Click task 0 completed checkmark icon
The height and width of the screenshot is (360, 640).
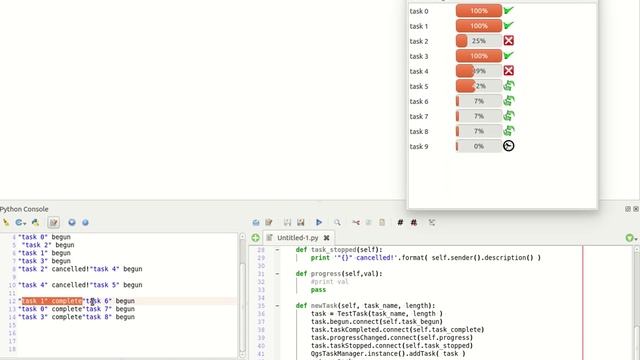click(509, 11)
